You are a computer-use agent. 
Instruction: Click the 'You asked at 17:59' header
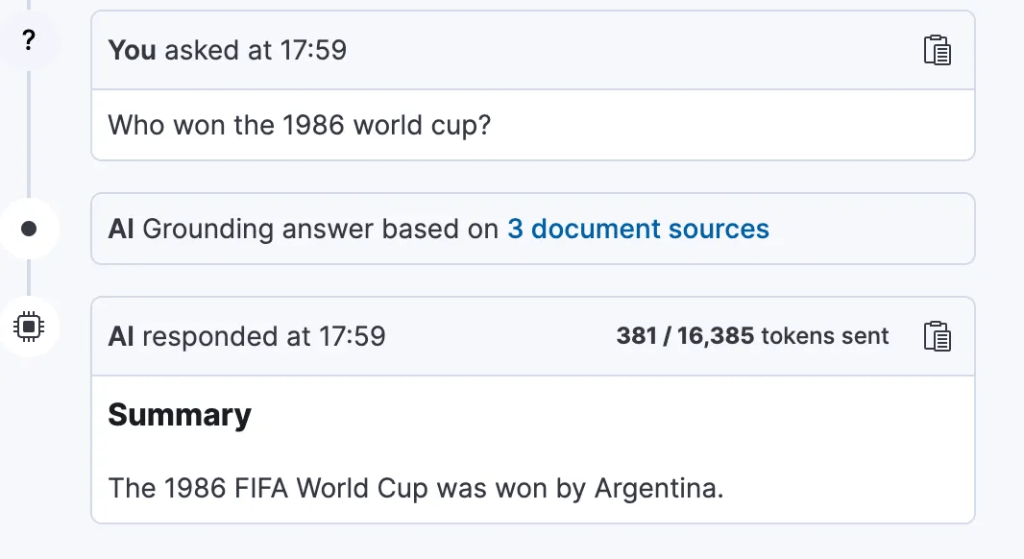pos(227,50)
